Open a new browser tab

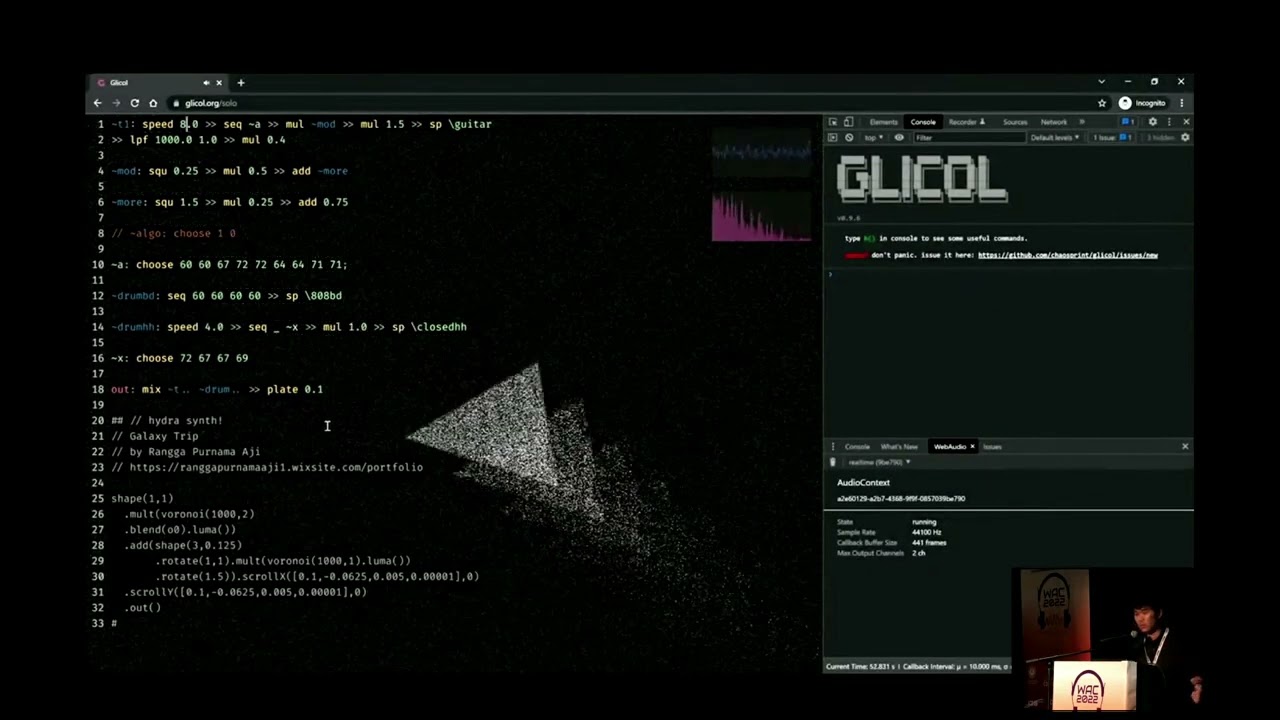pyautogui.click(x=240, y=82)
